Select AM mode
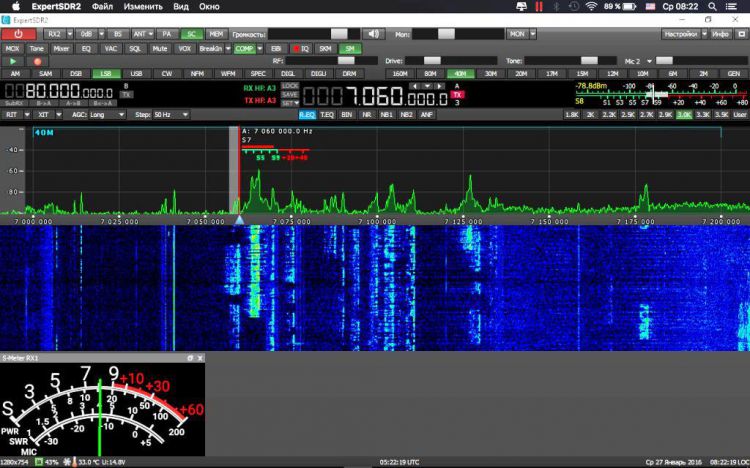Viewport: 750px width, 468px height. click(15, 74)
